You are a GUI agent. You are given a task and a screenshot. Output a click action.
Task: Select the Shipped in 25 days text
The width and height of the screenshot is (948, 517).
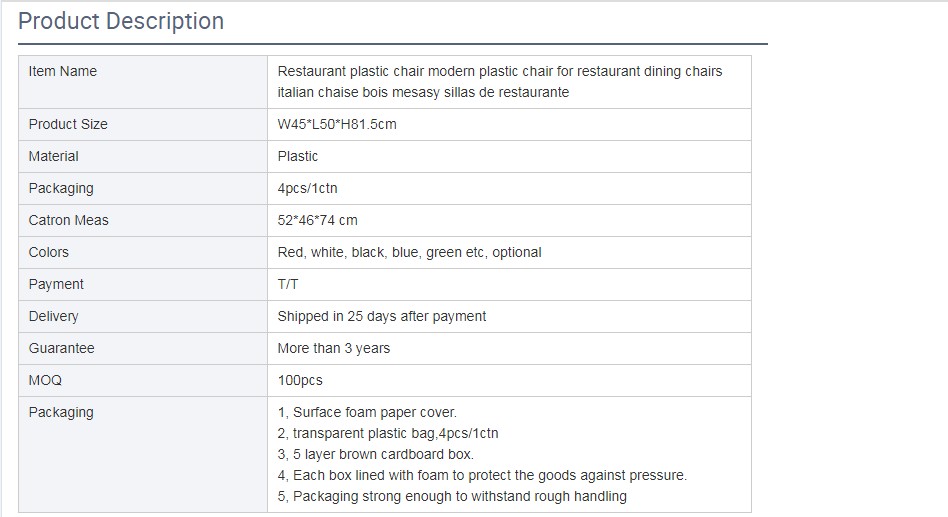(382, 316)
